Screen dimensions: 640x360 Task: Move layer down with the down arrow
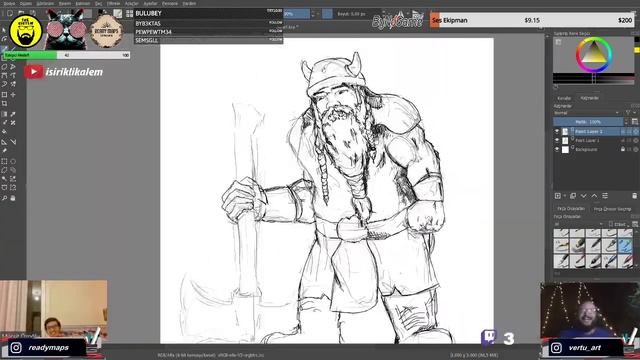(x=584, y=196)
